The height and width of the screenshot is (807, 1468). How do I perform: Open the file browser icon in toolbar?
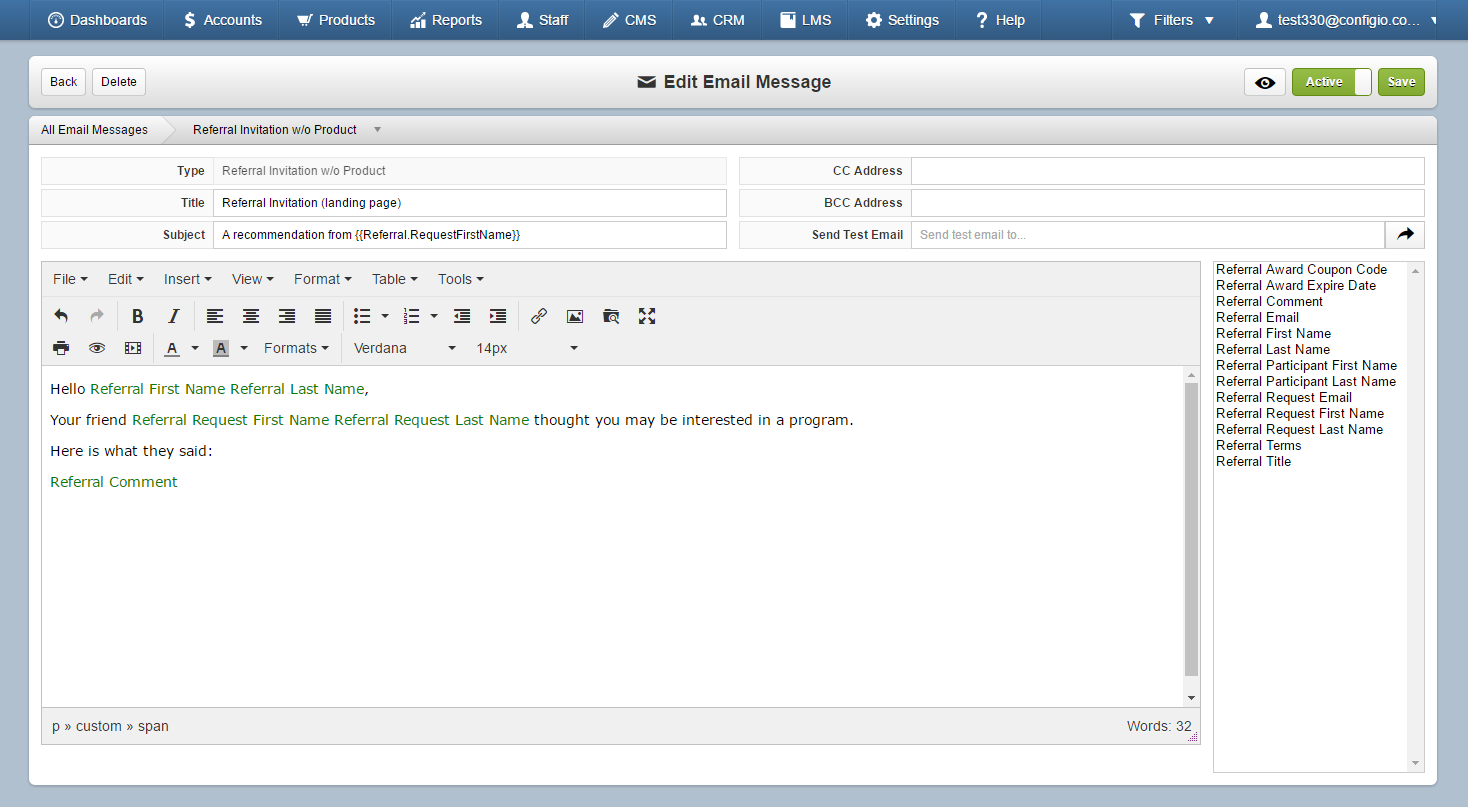click(x=611, y=316)
